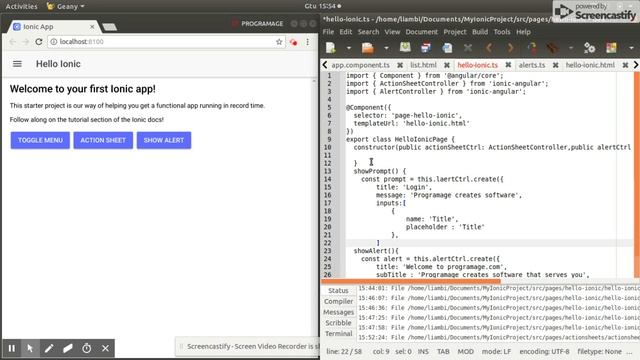Open the Terminal tab in message panel
The height and width of the screenshot is (360, 640).
[x=338, y=333]
